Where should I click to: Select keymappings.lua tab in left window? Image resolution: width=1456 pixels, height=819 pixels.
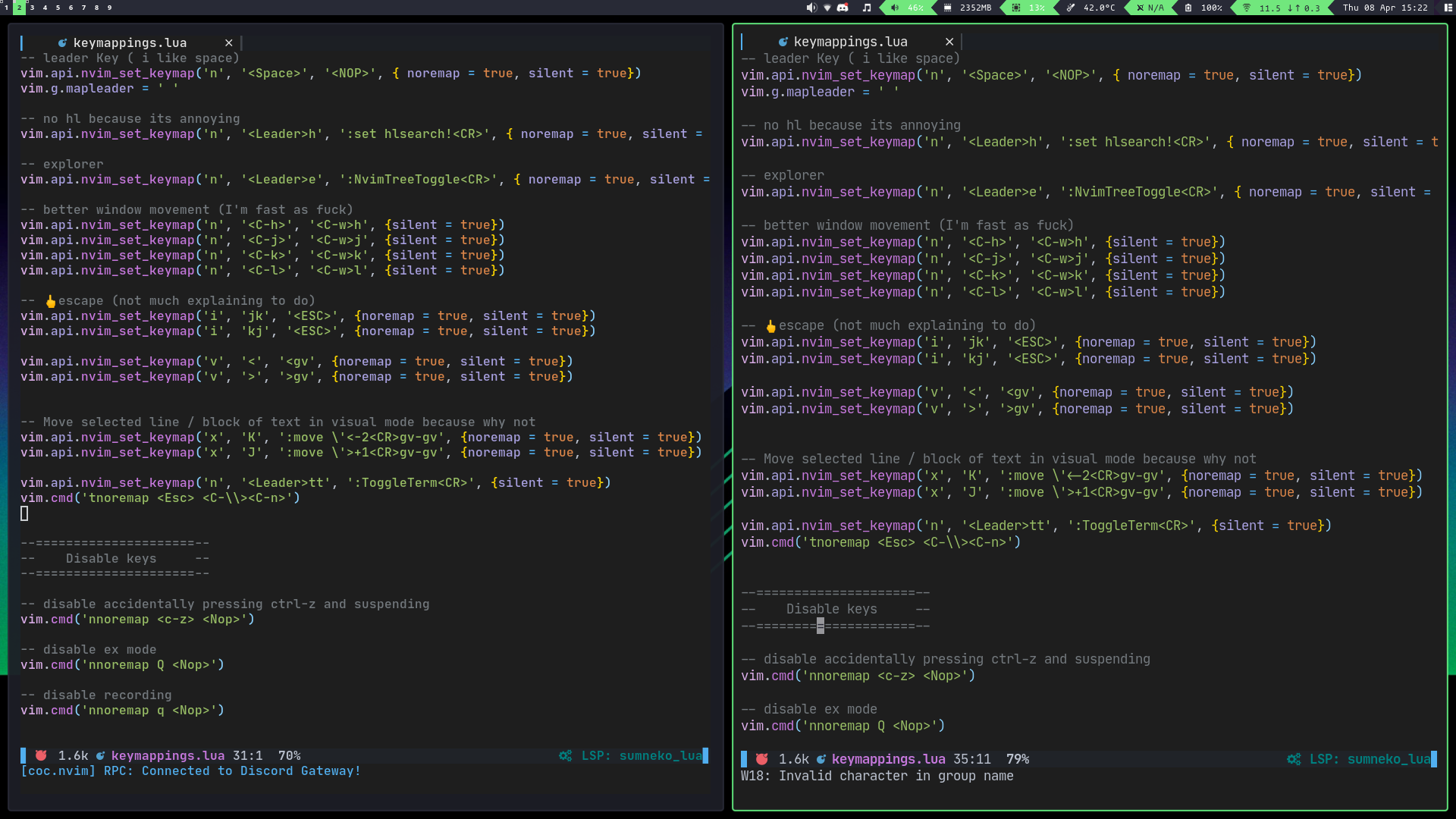tap(130, 43)
